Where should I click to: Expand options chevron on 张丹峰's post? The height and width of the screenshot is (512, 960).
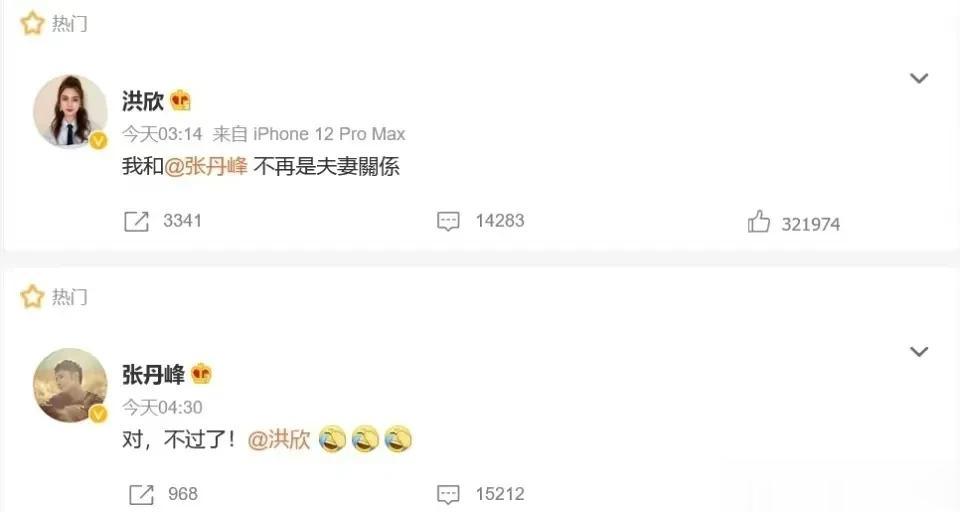click(919, 352)
